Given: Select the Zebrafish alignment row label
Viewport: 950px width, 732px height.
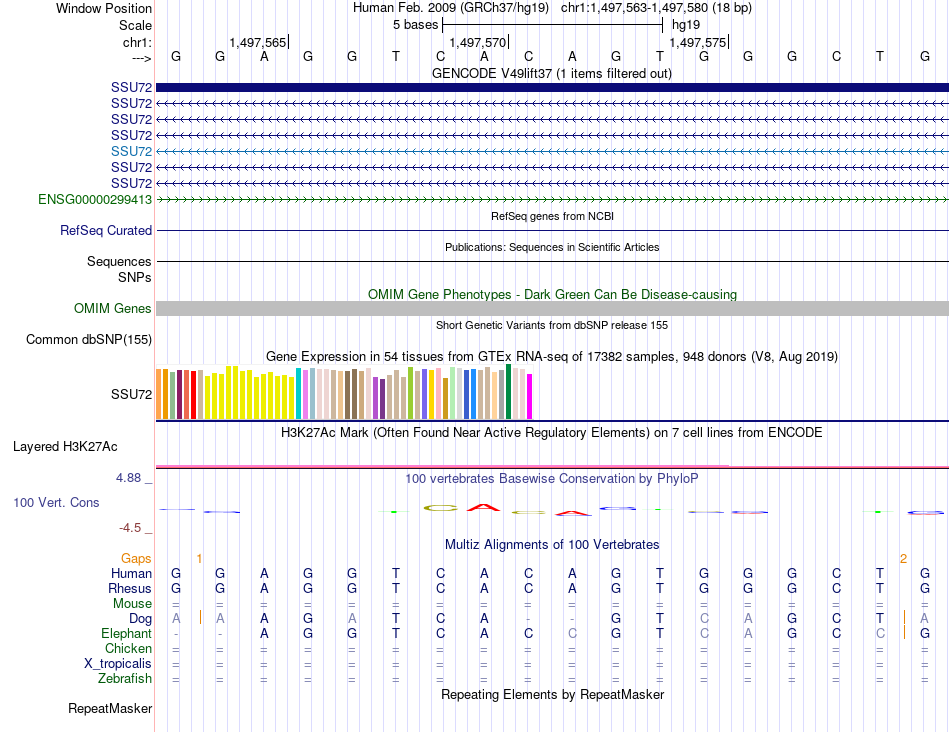Looking at the screenshot, I should tap(125, 679).
